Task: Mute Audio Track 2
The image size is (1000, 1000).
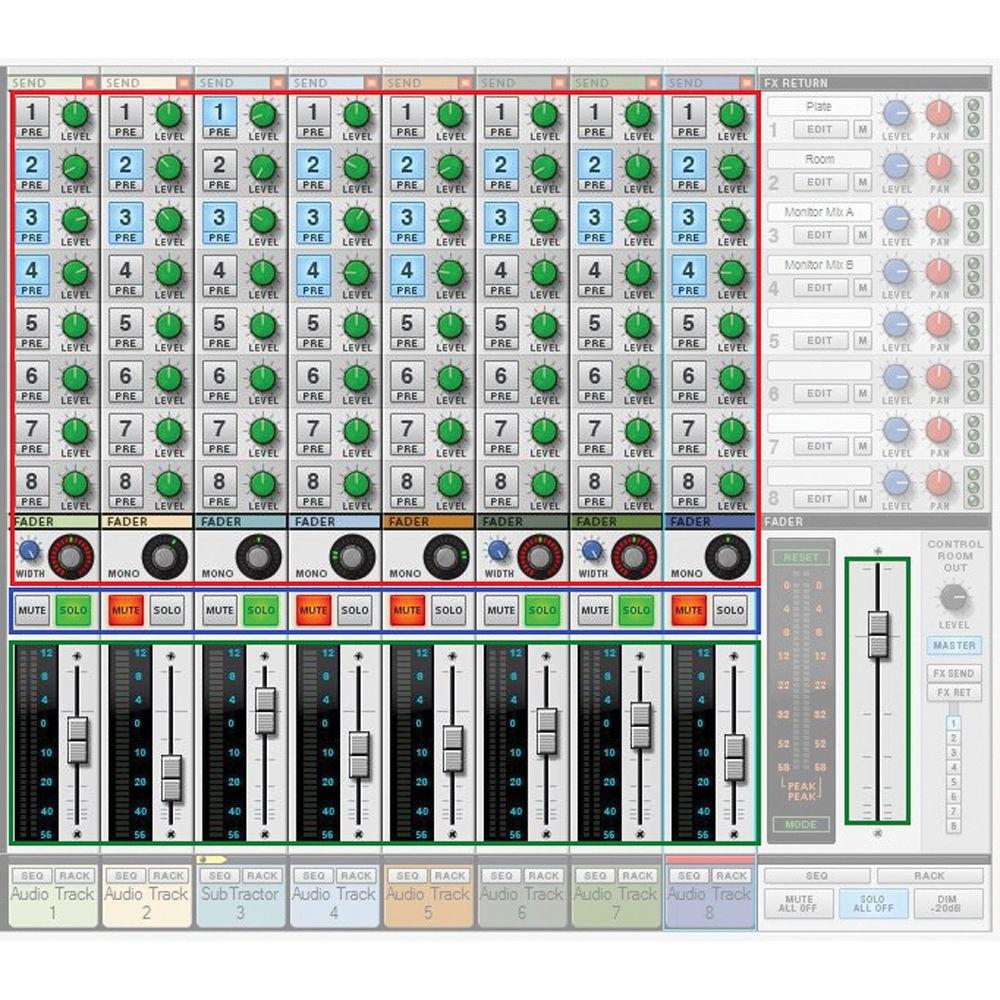Action: (x=124, y=610)
